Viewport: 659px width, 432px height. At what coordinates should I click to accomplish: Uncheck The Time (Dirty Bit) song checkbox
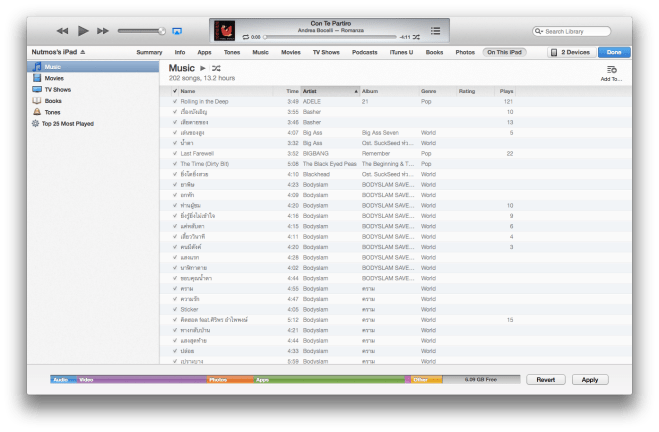[174, 162]
